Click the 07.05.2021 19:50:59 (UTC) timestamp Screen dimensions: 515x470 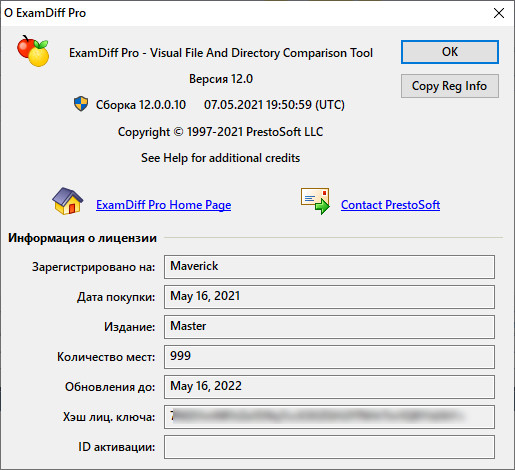pyautogui.click(x=274, y=105)
